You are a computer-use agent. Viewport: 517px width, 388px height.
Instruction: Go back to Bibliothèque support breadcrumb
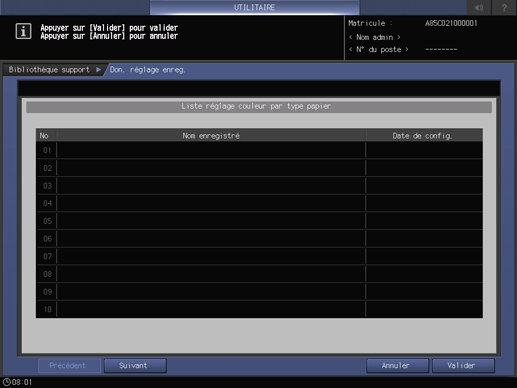point(49,70)
